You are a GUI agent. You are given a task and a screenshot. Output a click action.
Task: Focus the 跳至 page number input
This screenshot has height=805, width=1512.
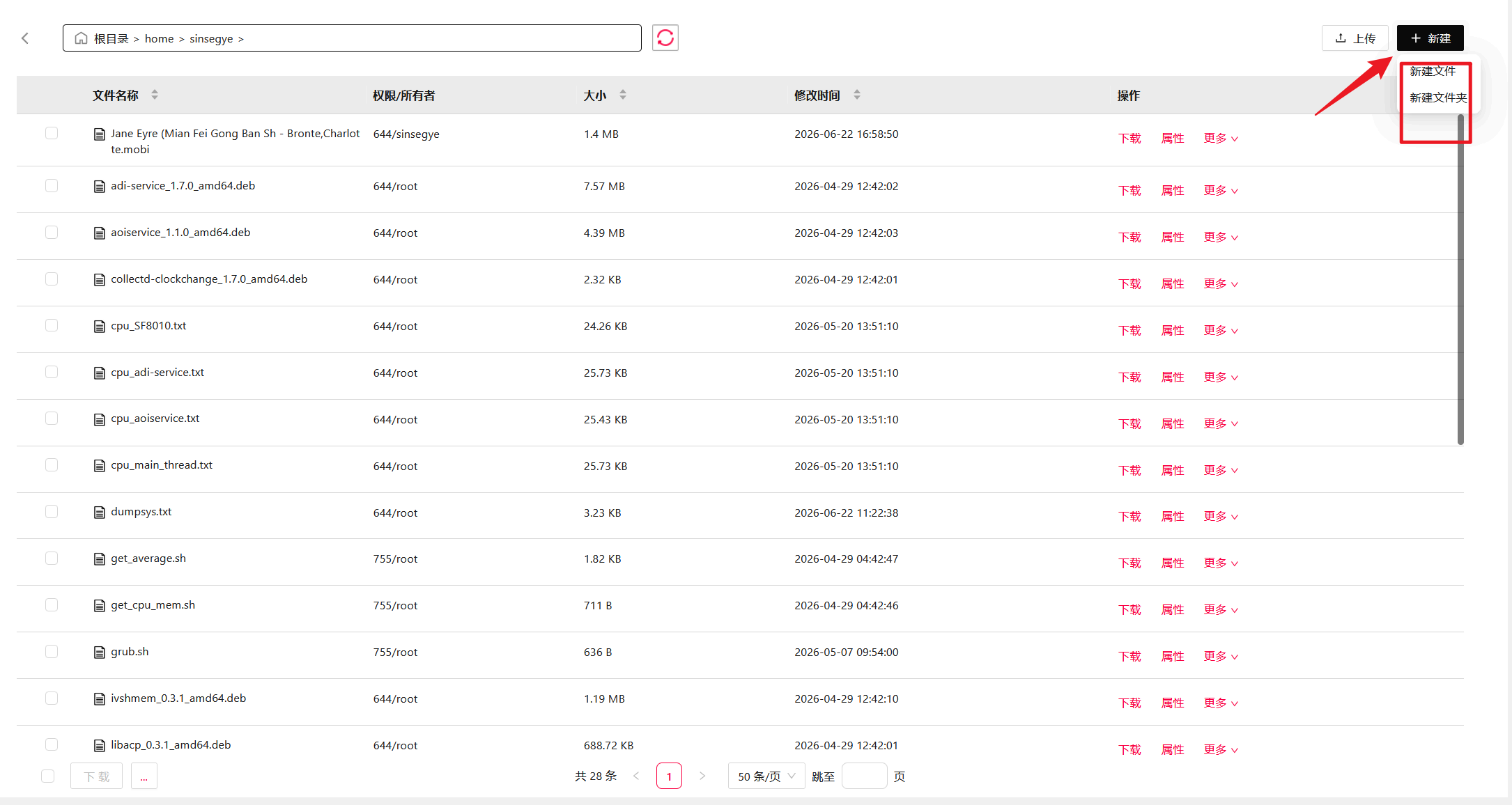tap(864, 776)
